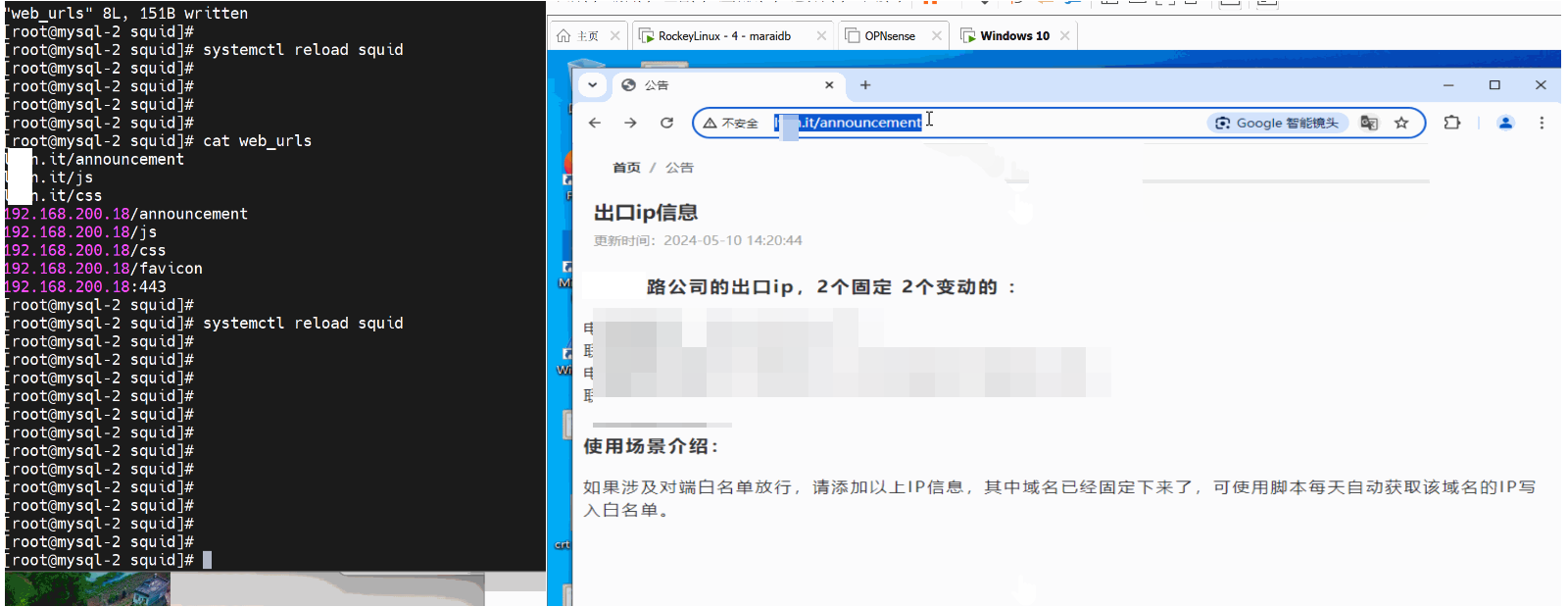Click the globe favicon on 公告 tab
The image size is (1568, 607).
629,85
